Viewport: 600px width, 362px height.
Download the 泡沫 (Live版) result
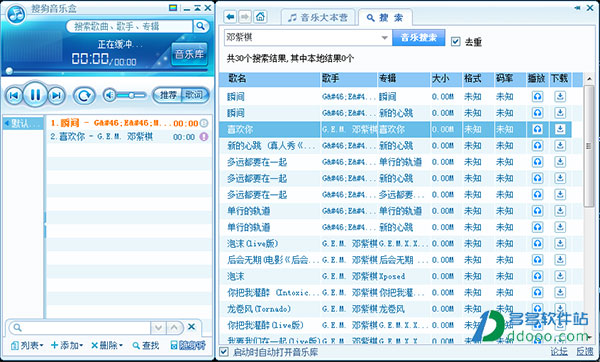pos(560,243)
